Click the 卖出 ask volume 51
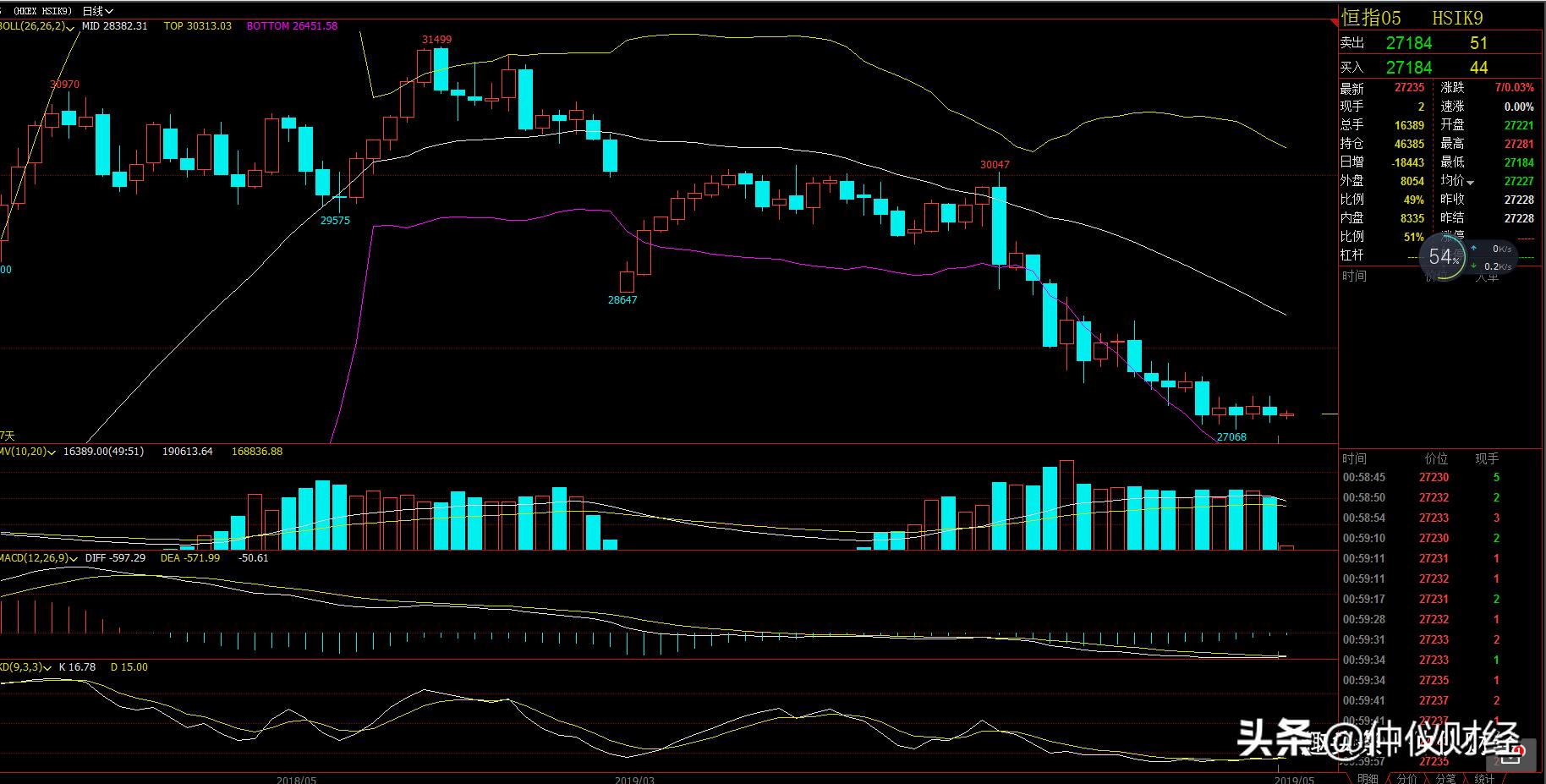This screenshot has height=784, width=1546. click(x=1478, y=43)
